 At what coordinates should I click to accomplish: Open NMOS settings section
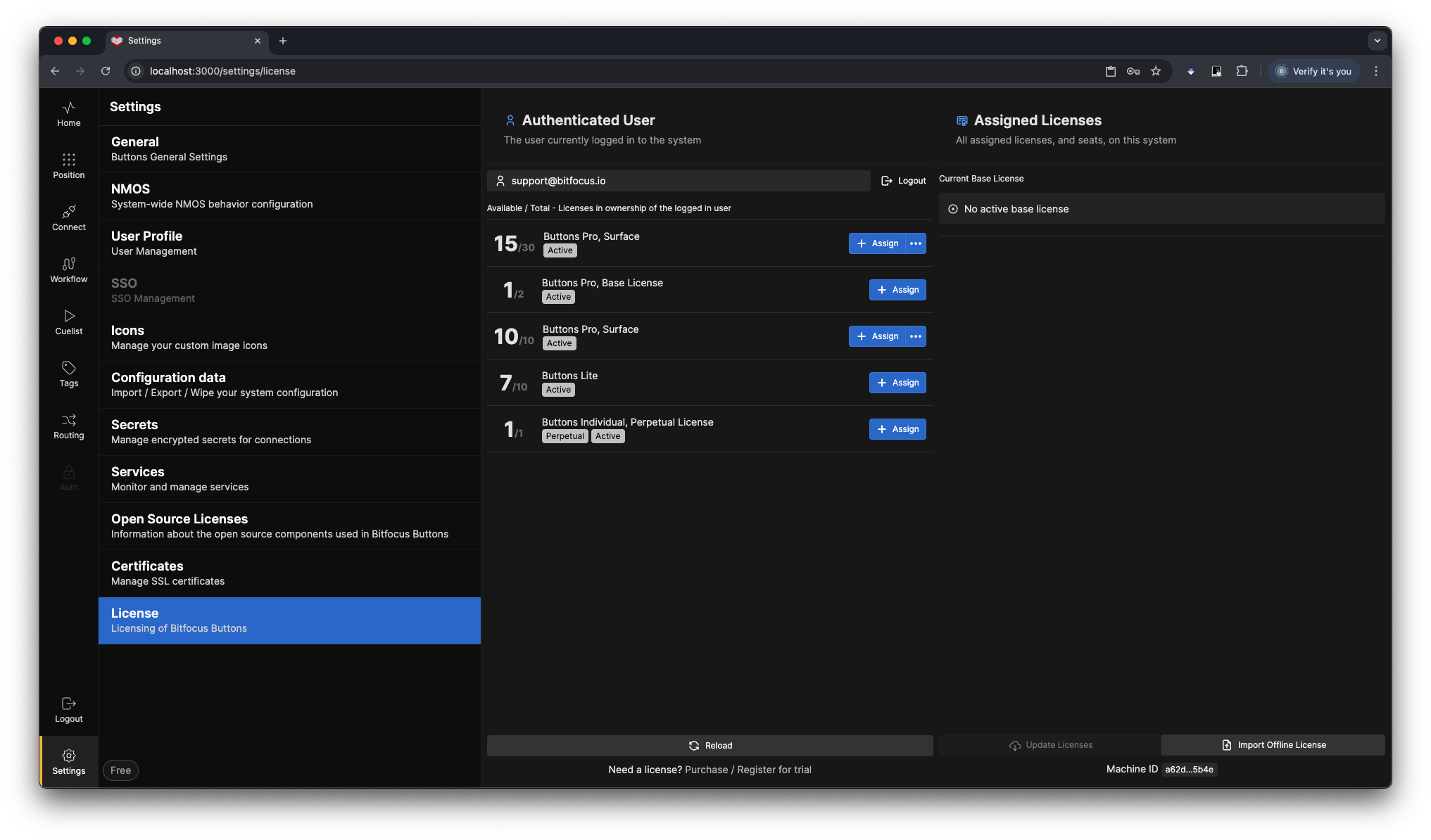pyautogui.click(x=289, y=196)
